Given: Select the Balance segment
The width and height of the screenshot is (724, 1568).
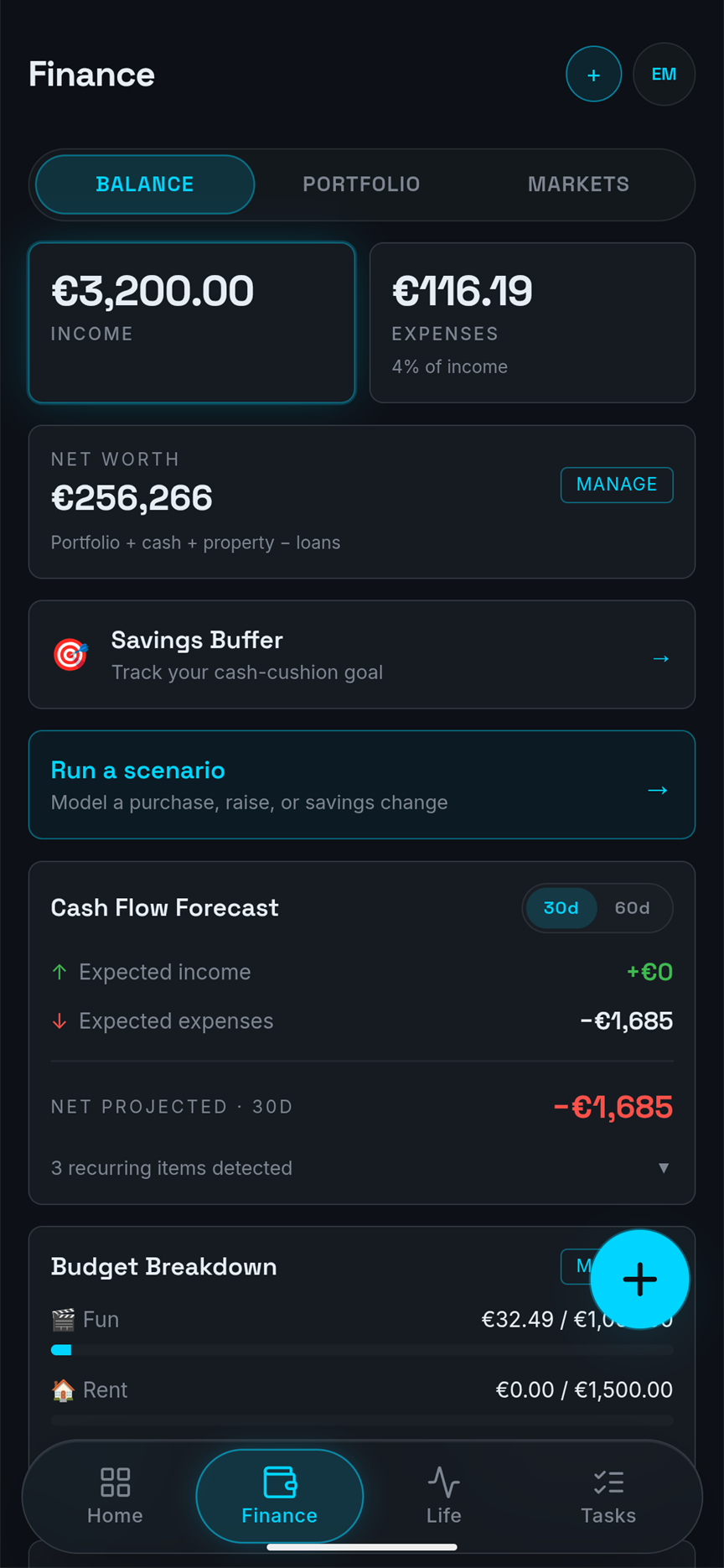Looking at the screenshot, I should click(145, 184).
